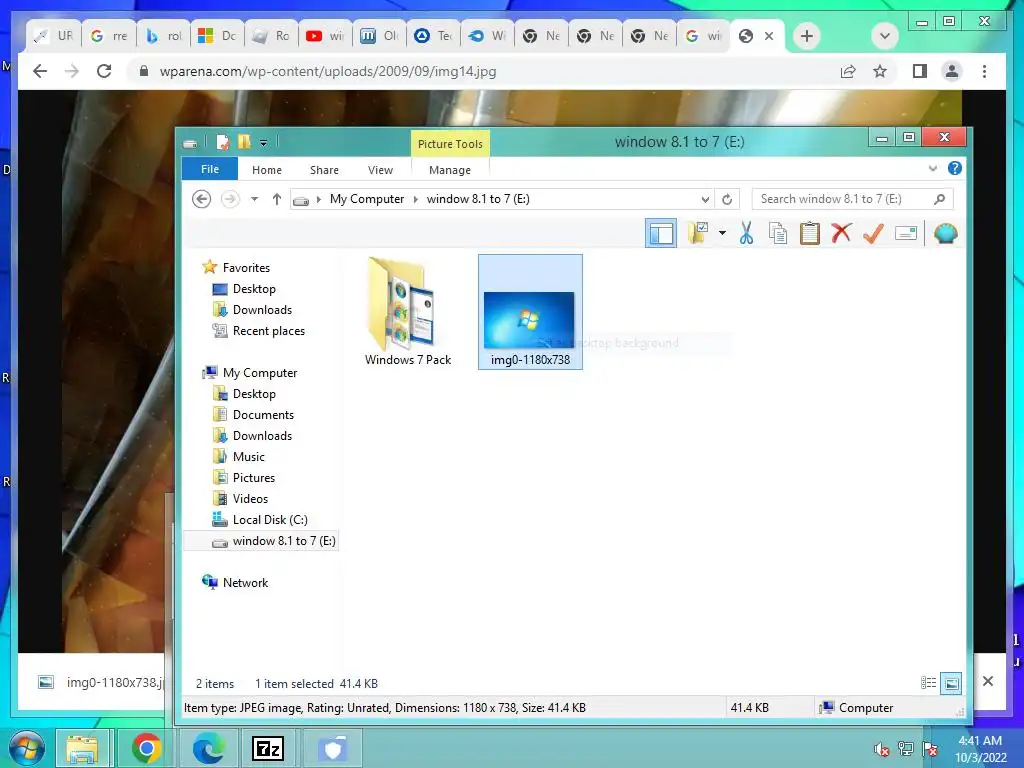Switch to large thumbnails view icon
1024x768 pixels.
pos(952,683)
